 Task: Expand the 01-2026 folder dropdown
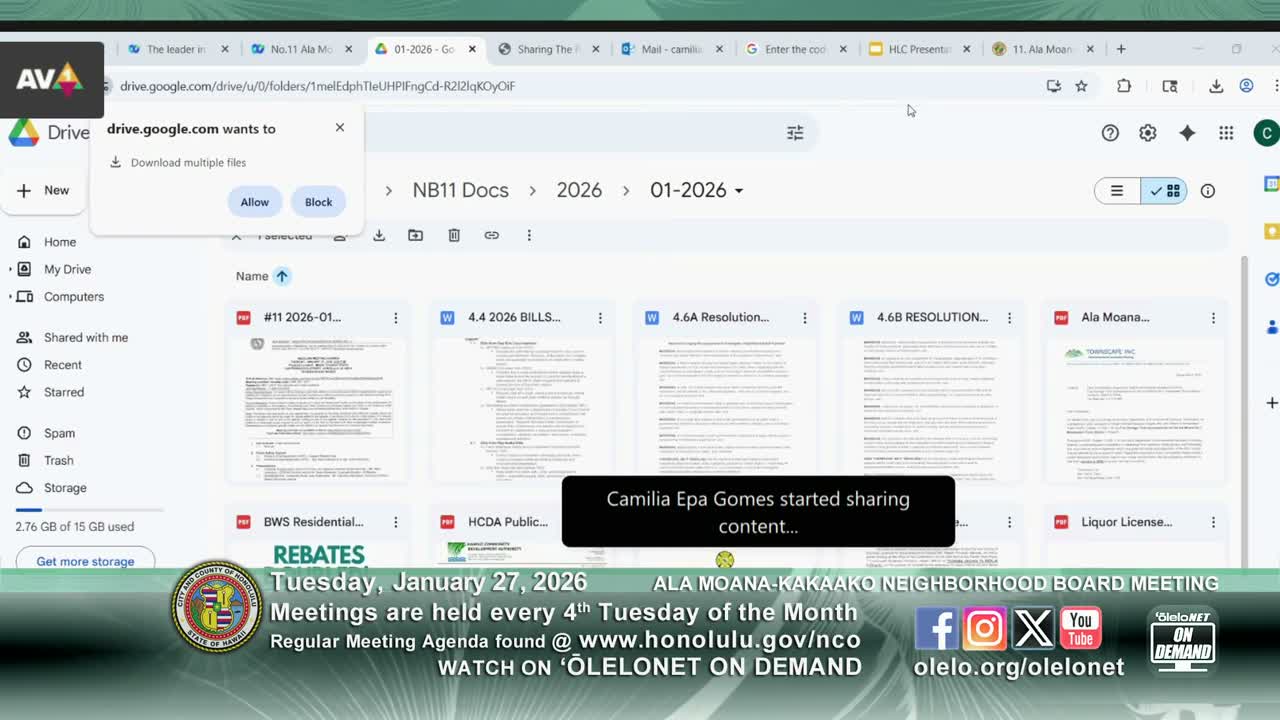click(x=739, y=191)
